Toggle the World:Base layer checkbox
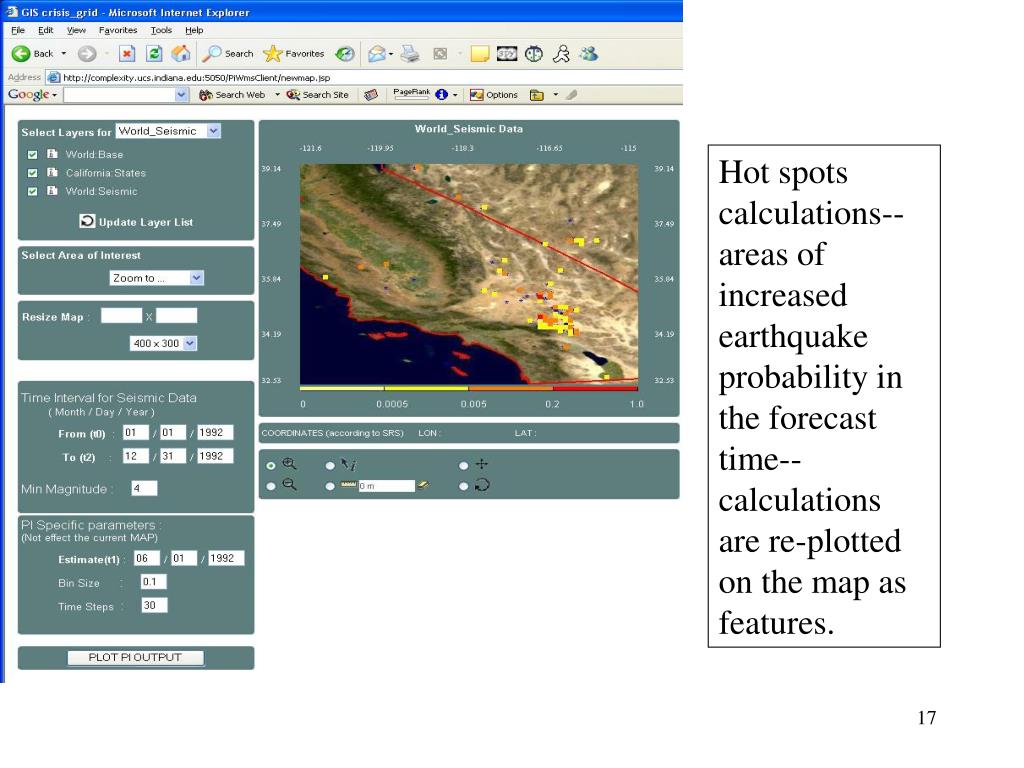Viewport: 1024px width, 768px height. click(33, 155)
